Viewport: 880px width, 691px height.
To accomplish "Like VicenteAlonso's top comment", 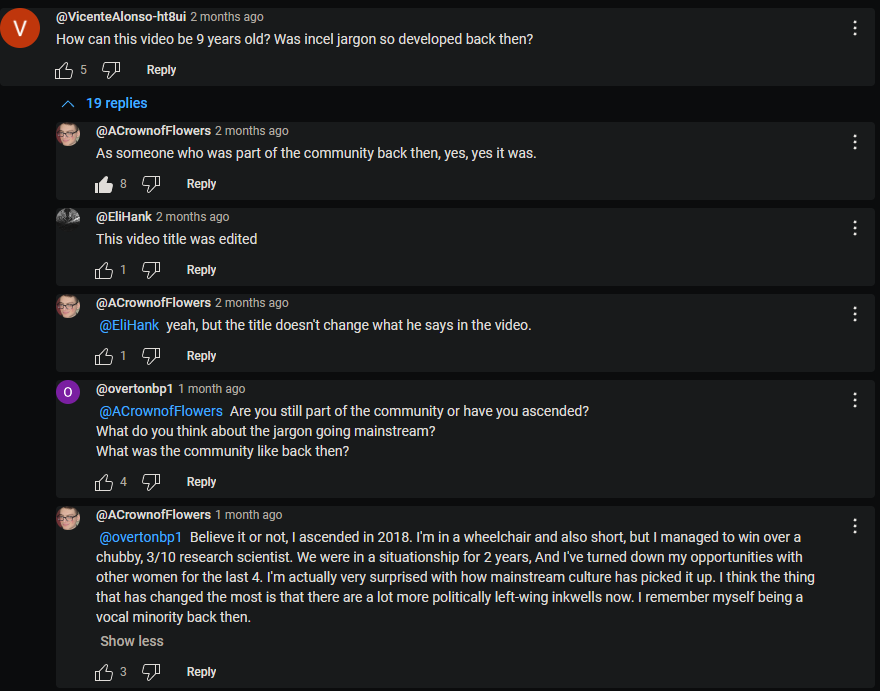I will tap(64, 70).
